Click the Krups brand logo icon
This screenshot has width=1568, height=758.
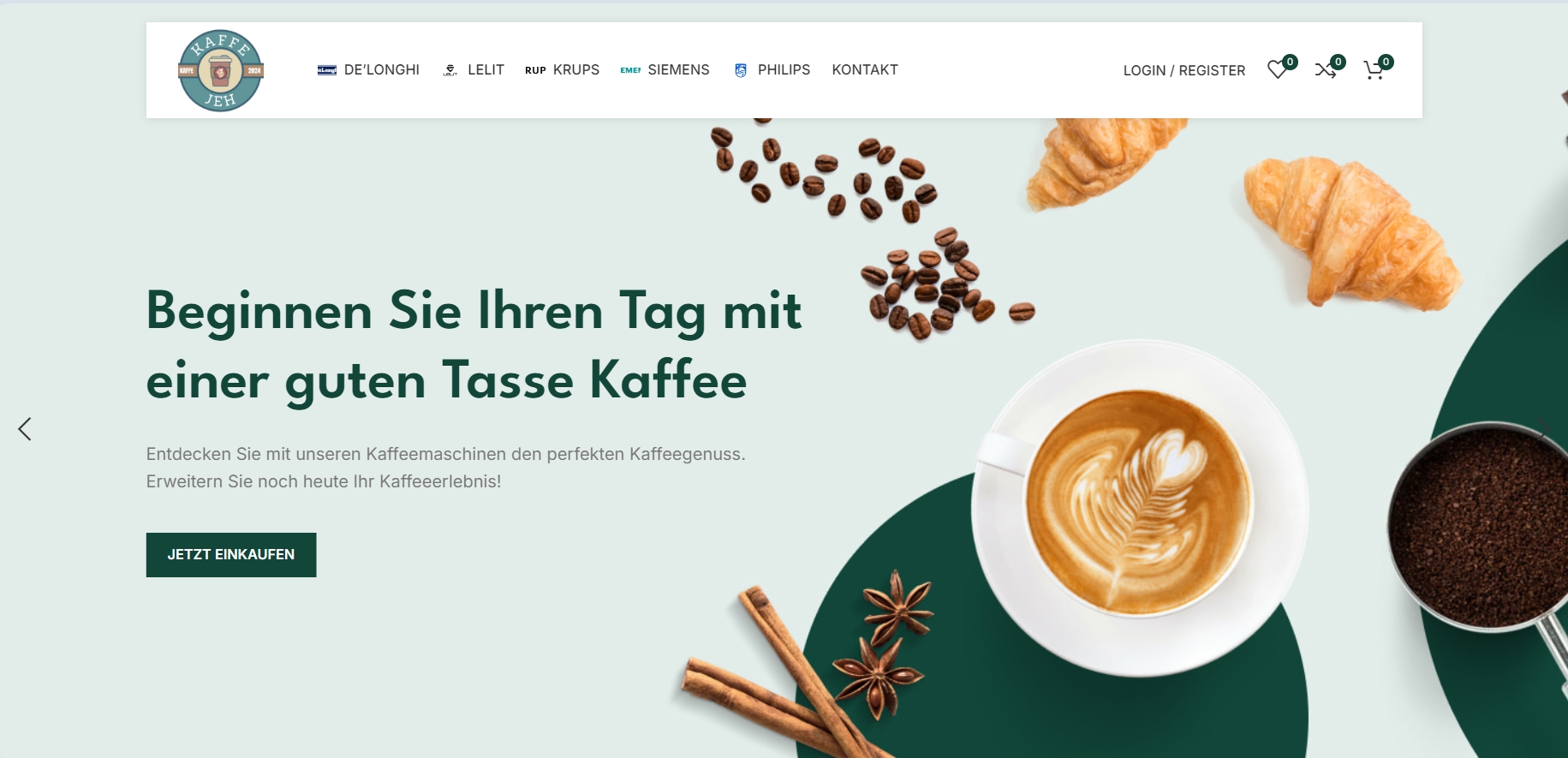[x=535, y=70]
